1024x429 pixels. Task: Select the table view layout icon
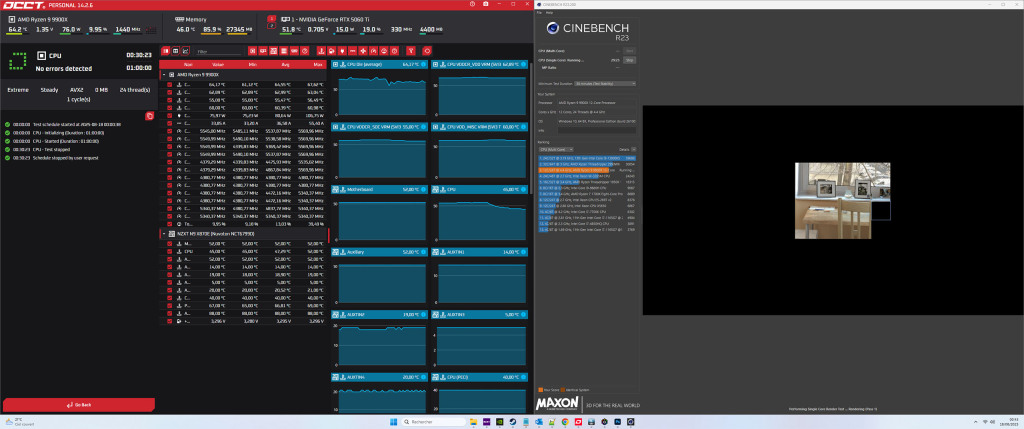pyautogui.click(x=176, y=51)
